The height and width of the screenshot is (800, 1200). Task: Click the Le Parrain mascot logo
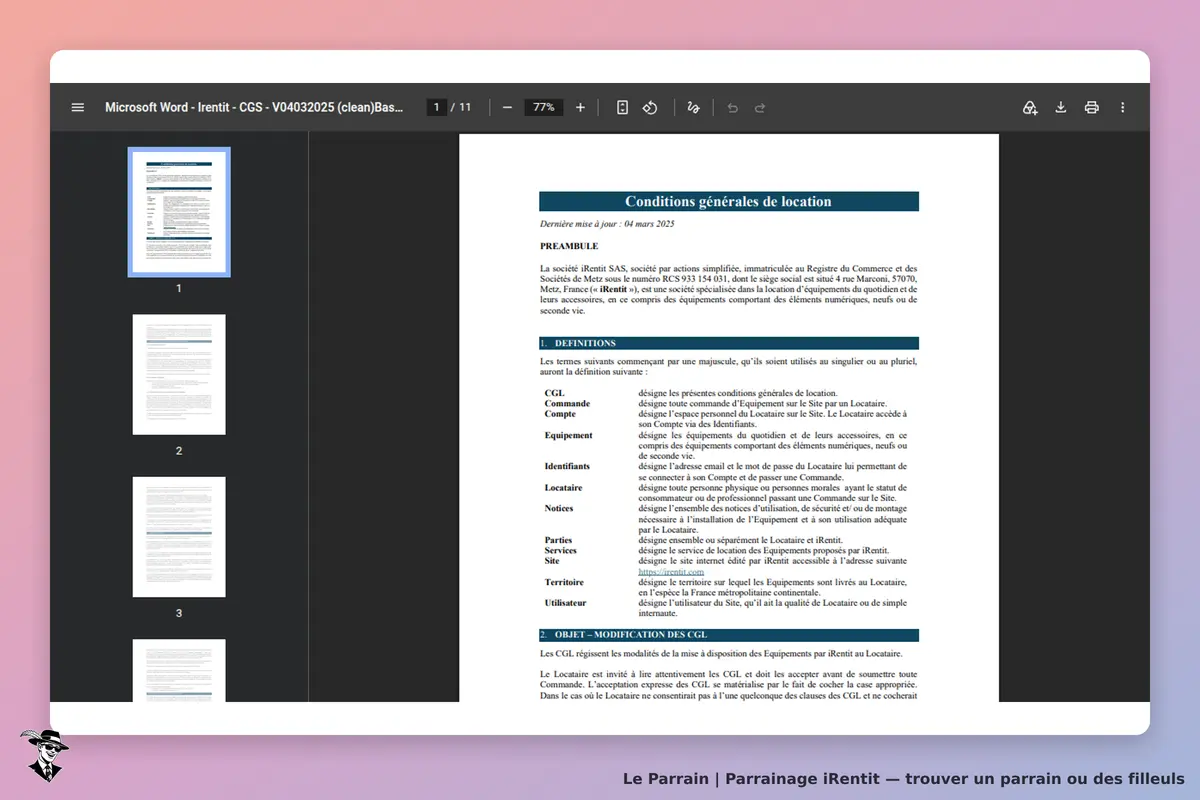click(43, 755)
